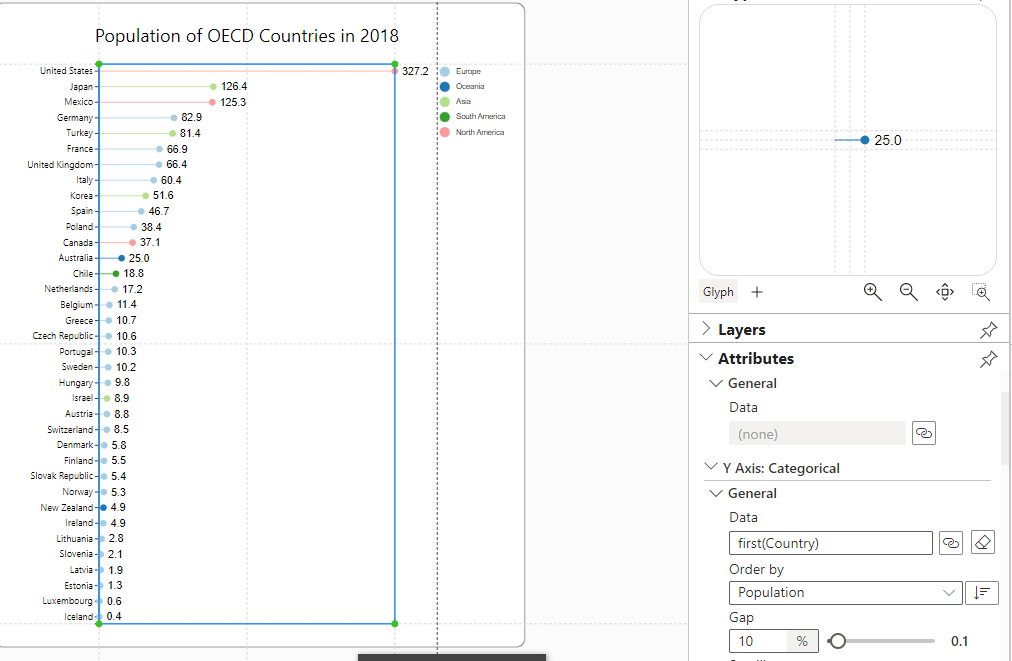
Task: Click the Chile data point dot
Action: [116, 274]
